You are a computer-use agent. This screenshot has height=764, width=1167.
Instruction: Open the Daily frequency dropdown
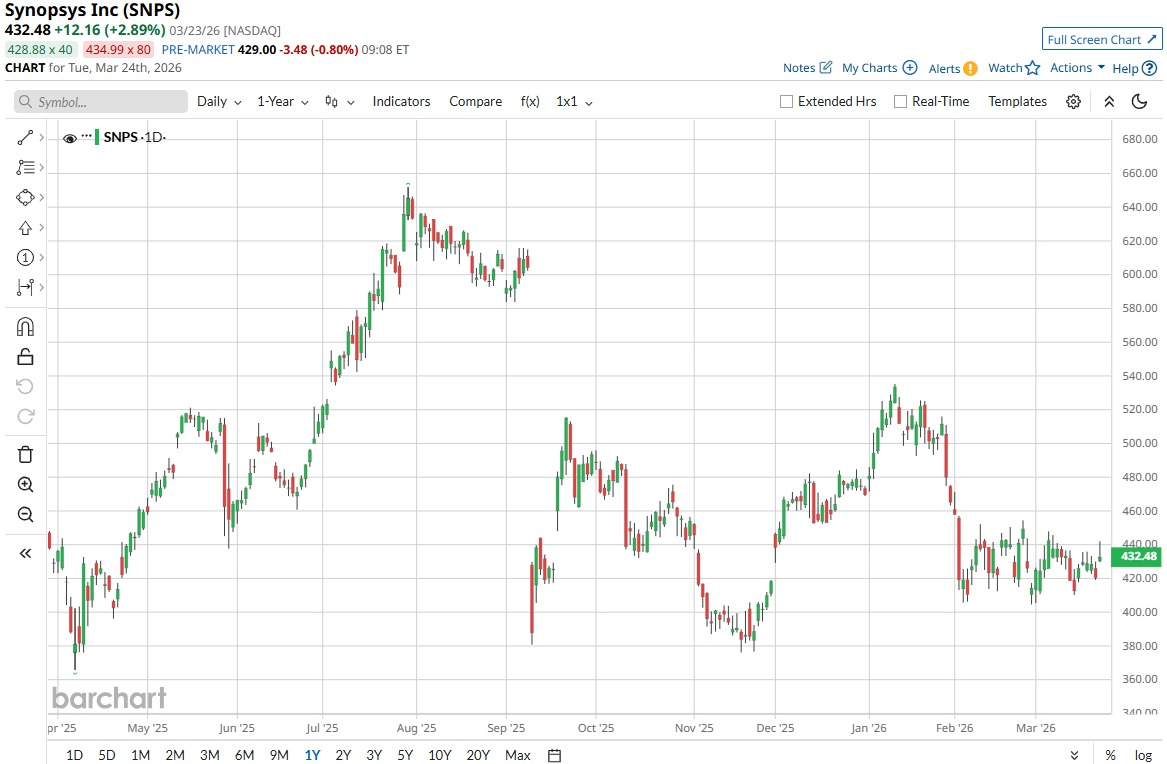click(x=219, y=102)
